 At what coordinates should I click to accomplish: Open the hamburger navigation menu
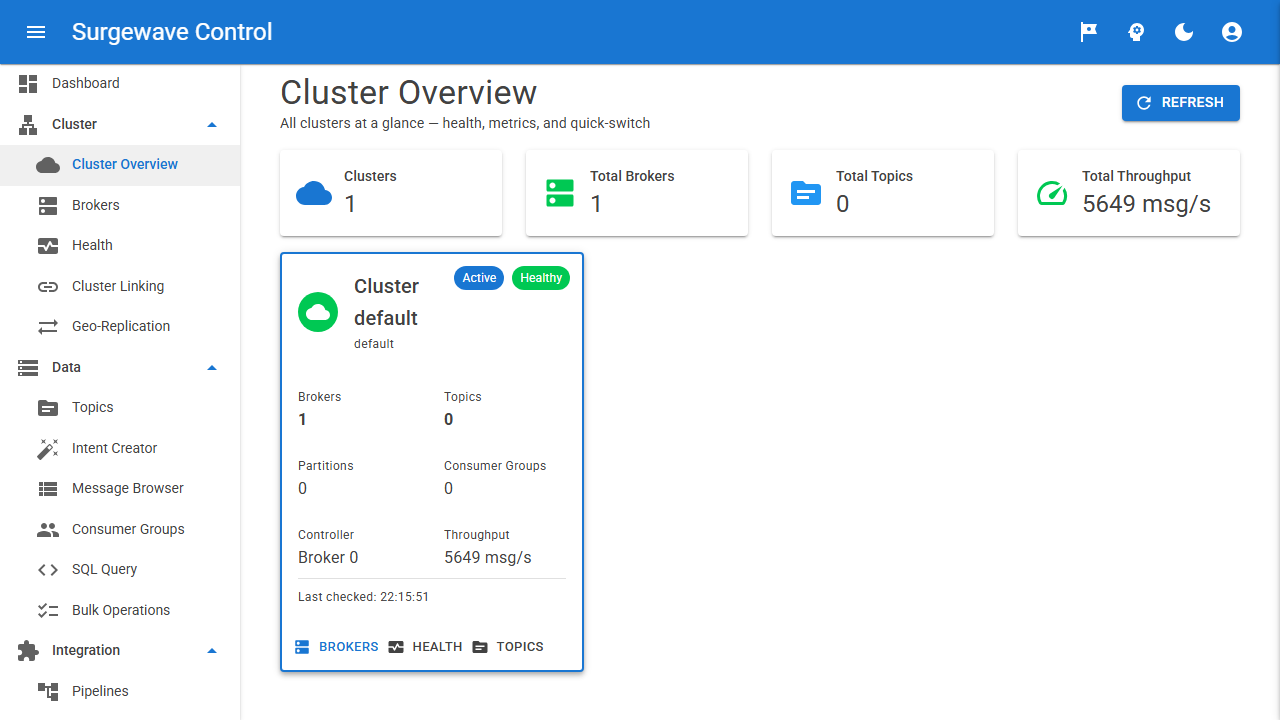[36, 32]
